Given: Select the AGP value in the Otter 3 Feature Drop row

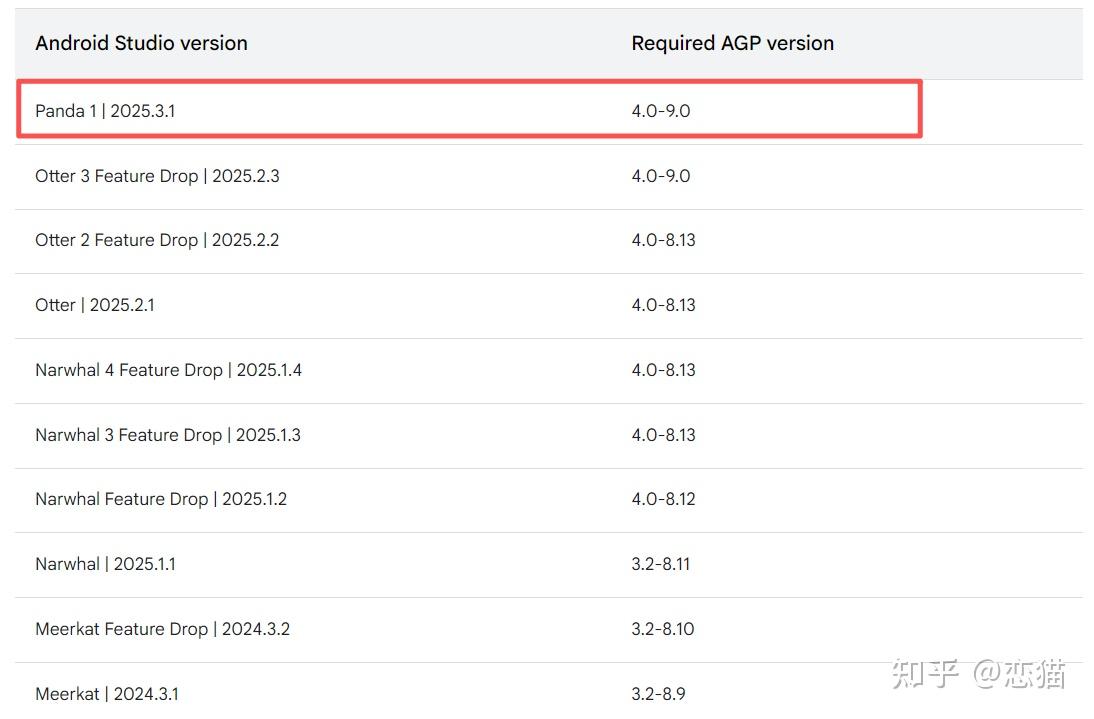Looking at the screenshot, I should tap(661, 176).
